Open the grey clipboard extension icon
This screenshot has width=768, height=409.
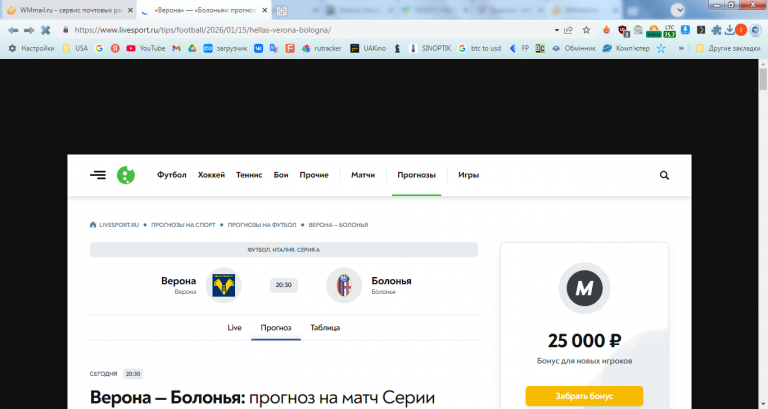pos(638,30)
